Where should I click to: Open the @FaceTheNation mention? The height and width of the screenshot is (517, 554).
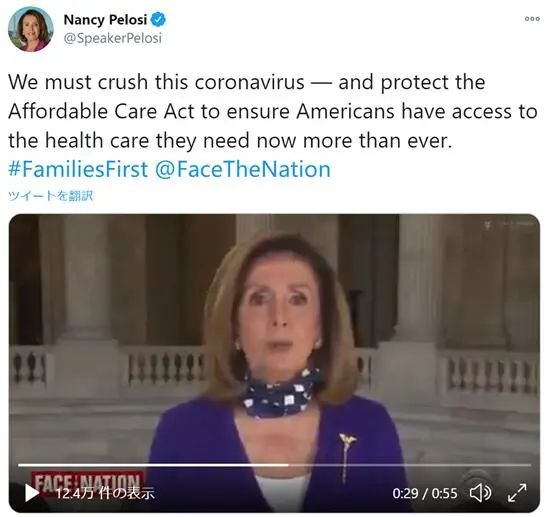243,169
